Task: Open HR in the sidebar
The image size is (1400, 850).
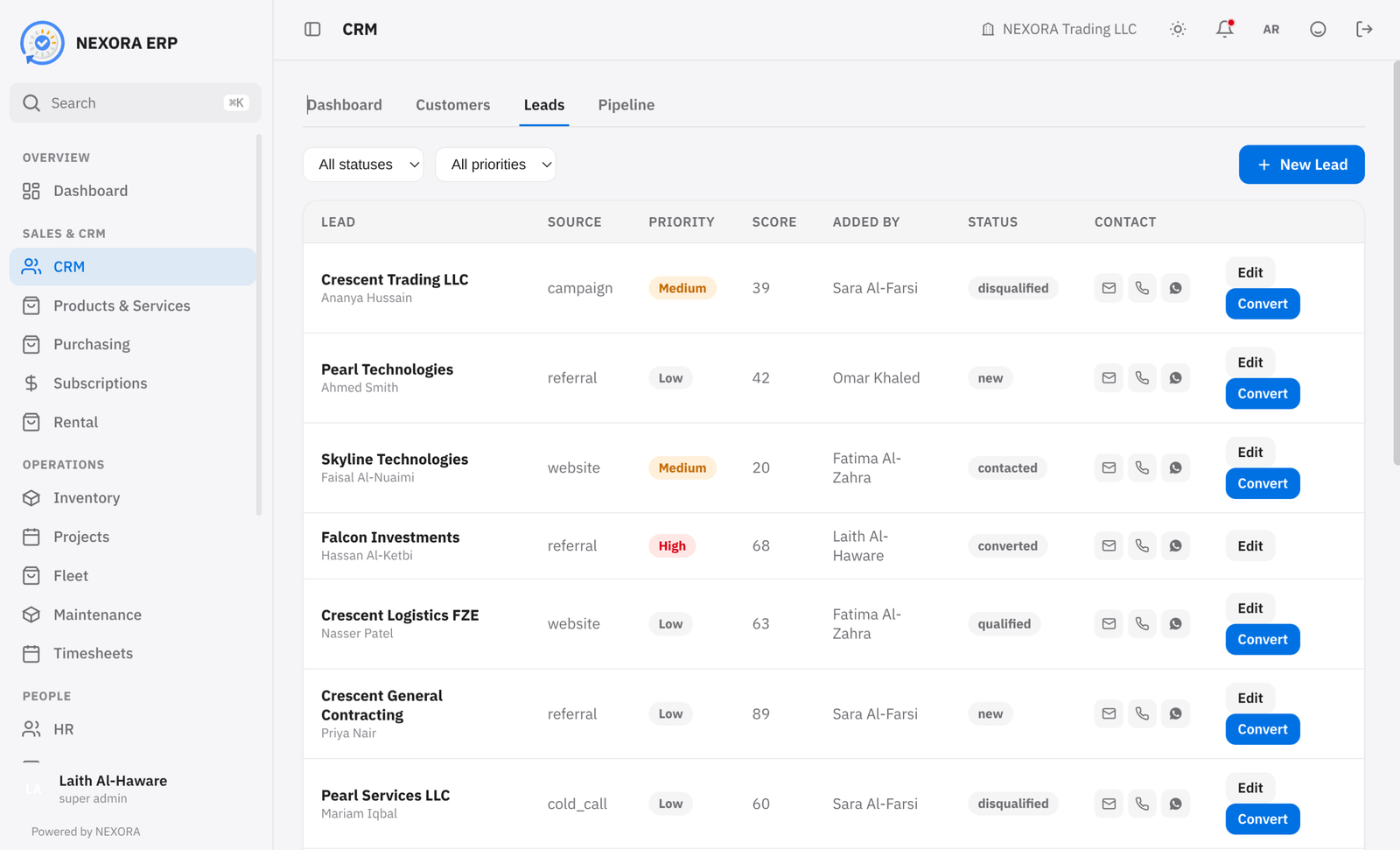Action: [x=133, y=729]
